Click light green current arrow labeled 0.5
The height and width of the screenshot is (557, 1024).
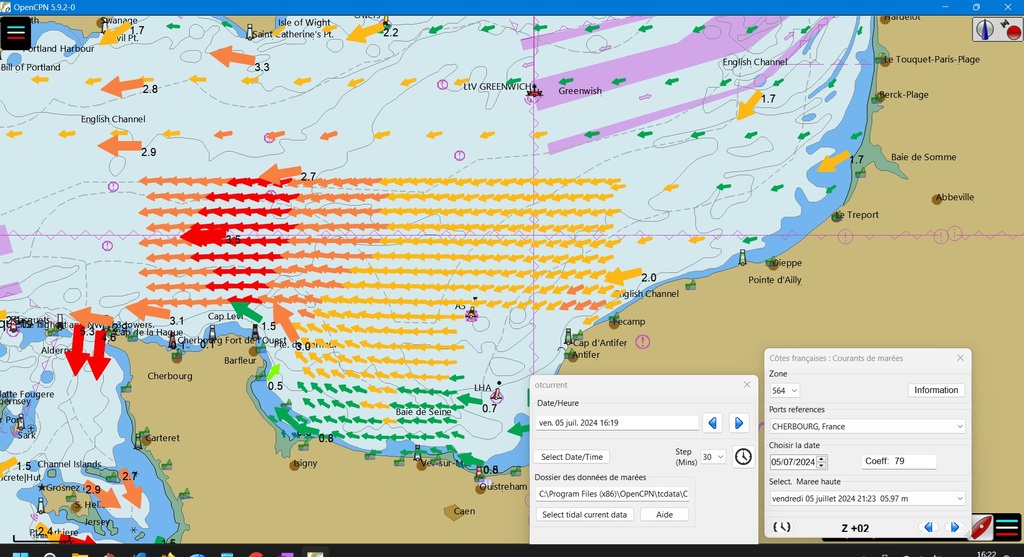[x=274, y=372]
